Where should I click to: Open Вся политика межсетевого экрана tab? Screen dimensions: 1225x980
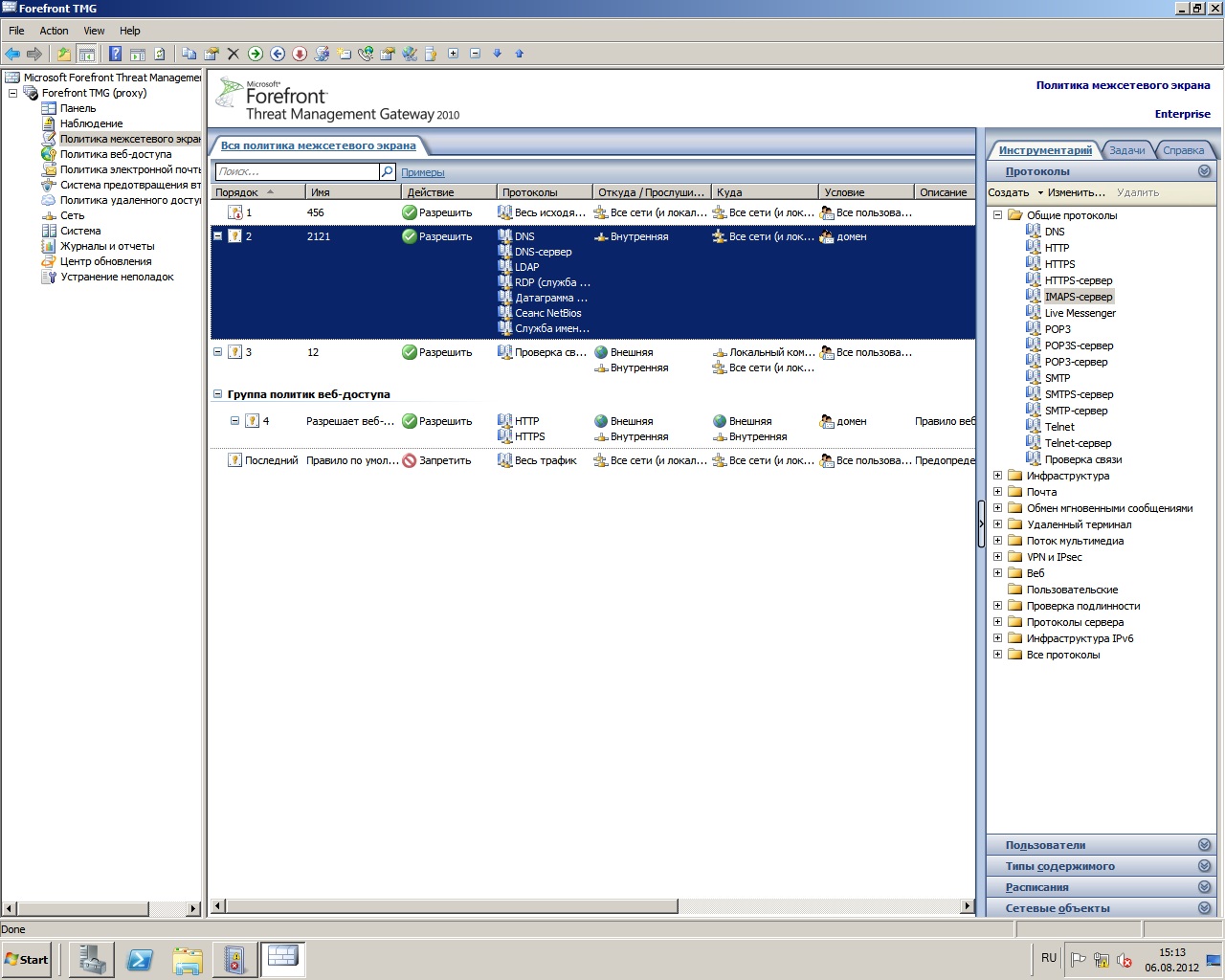click(x=318, y=145)
